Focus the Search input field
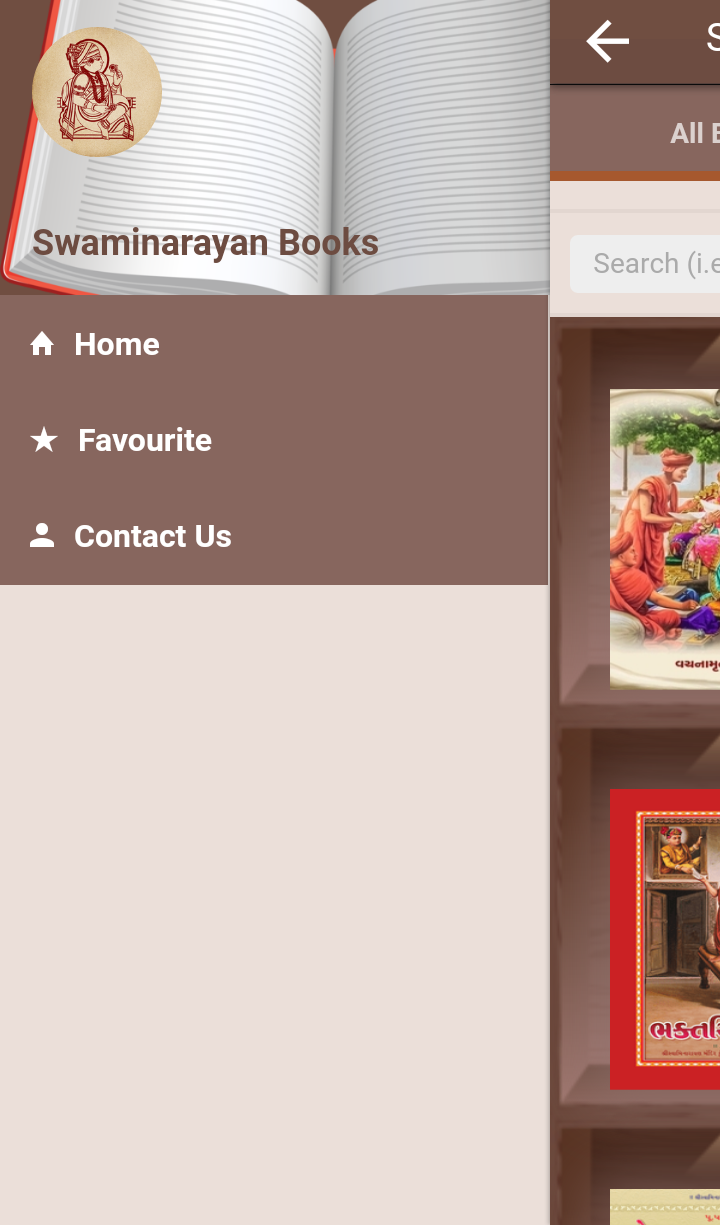 [x=645, y=264]
